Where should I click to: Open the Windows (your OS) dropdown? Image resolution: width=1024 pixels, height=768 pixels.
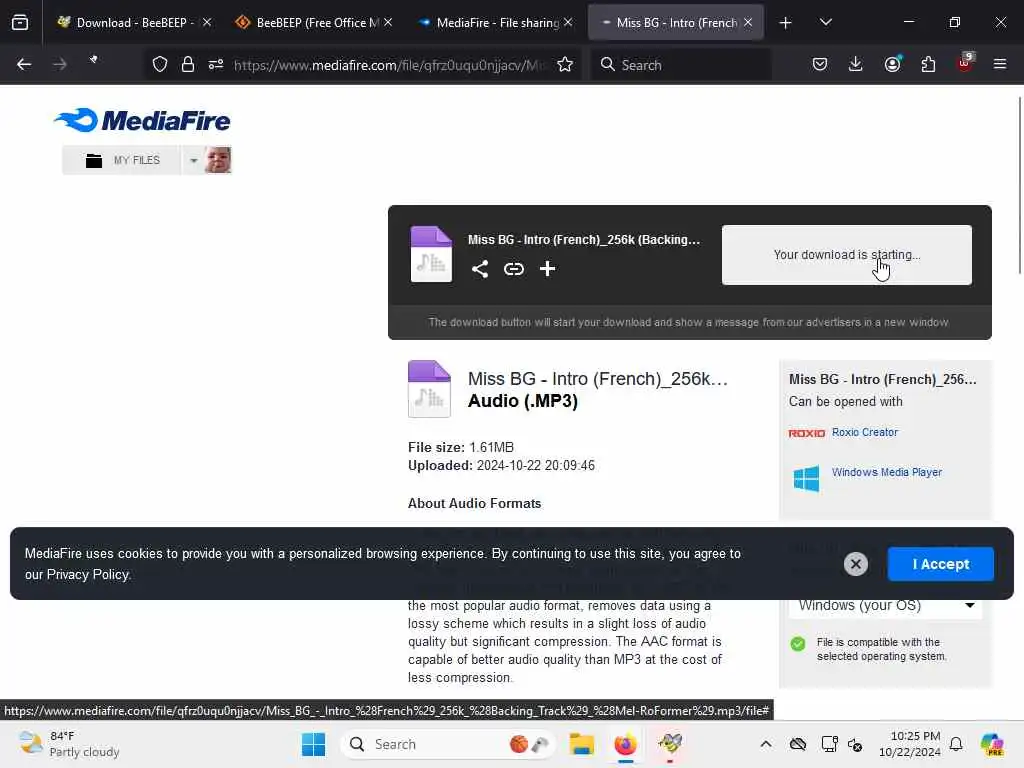886,605
